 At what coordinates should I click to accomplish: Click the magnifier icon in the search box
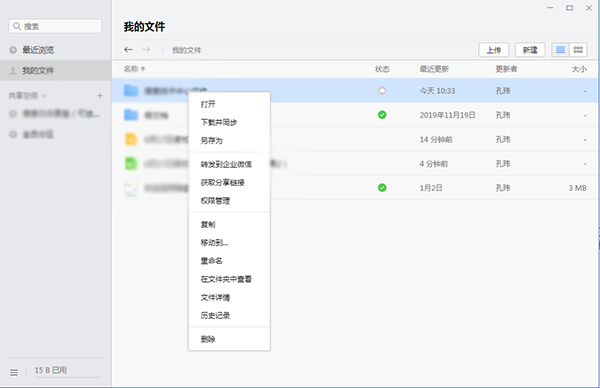(x=17, y=26)
